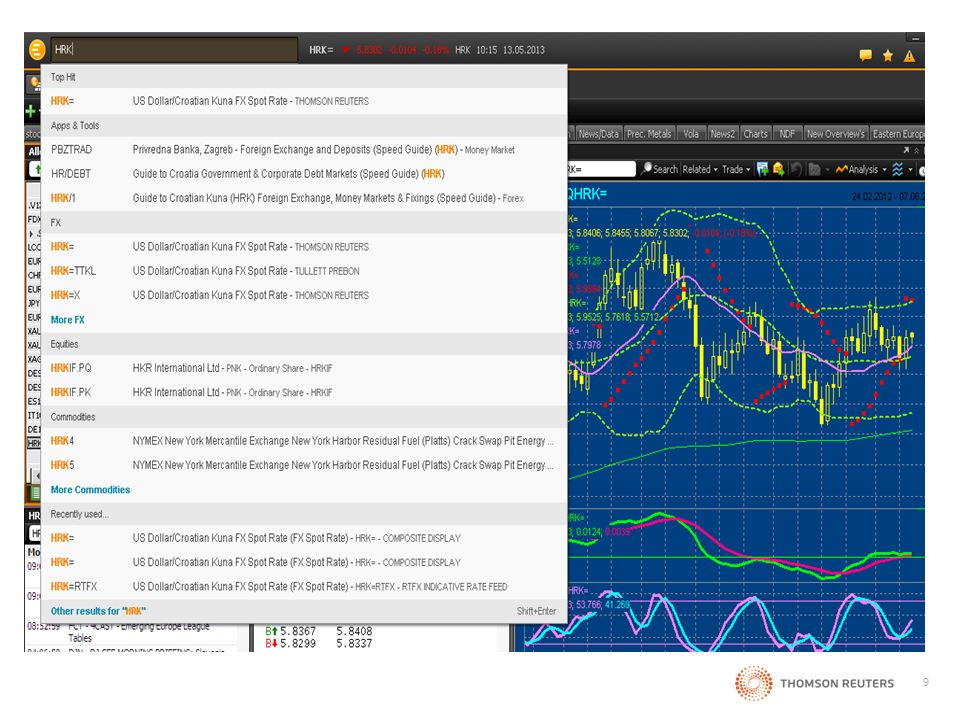Open the Related dropdown in chart toolbar
The width and height of the screenshot is (960, 720).
(x=700, y=169)
